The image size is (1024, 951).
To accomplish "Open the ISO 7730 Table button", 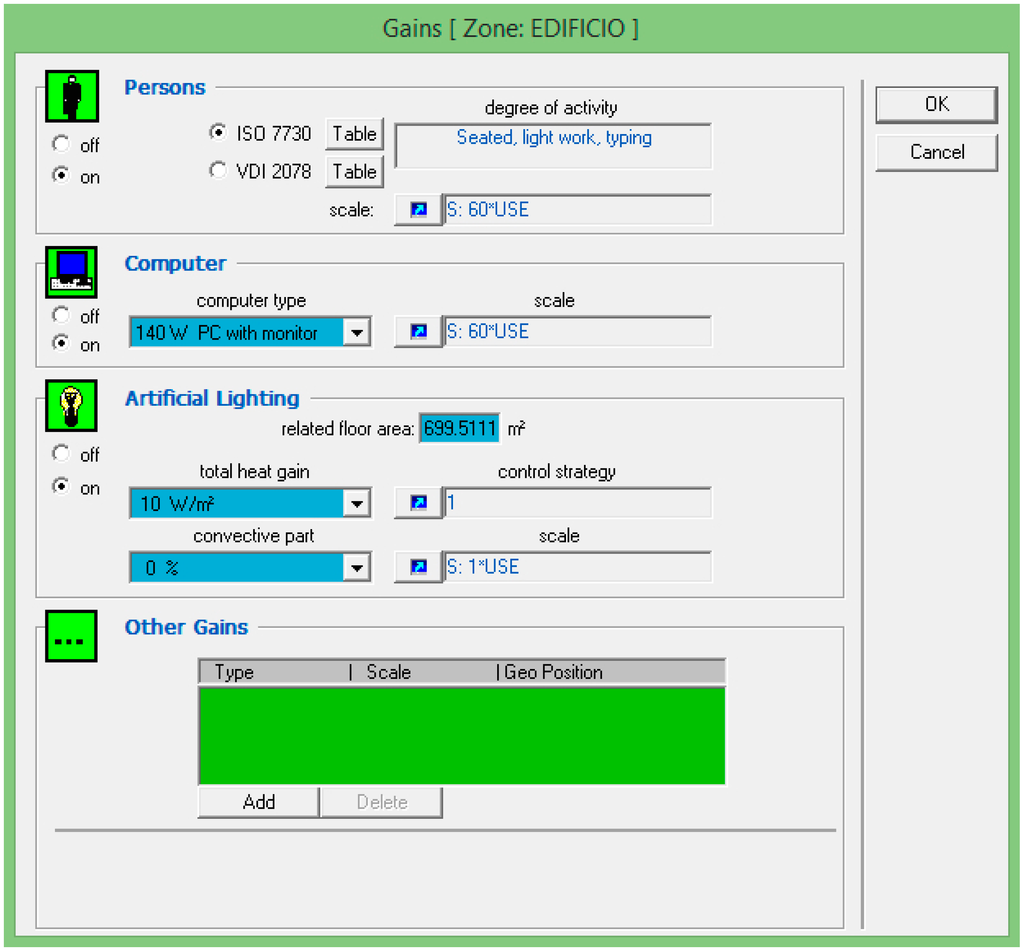I will 355,134.
